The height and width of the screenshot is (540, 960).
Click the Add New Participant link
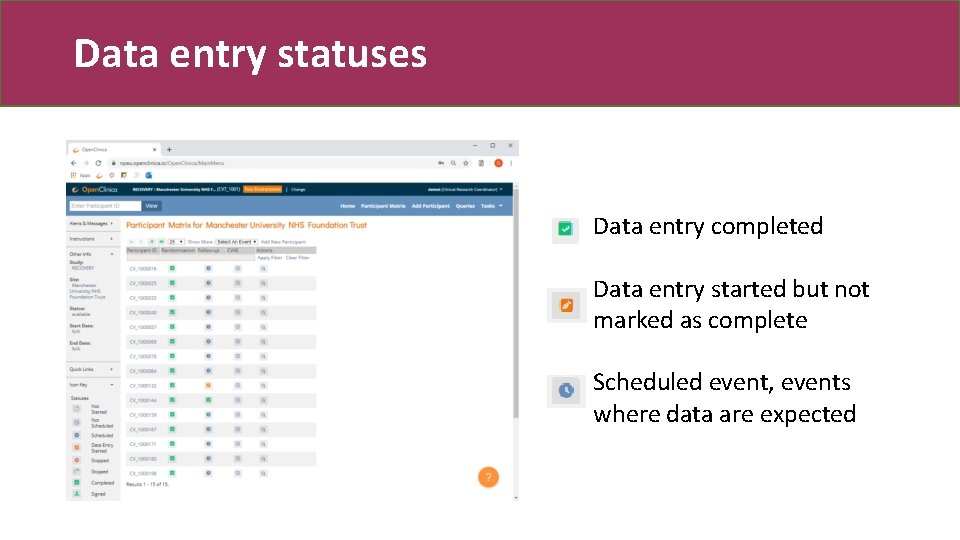(x=285, y=242)
